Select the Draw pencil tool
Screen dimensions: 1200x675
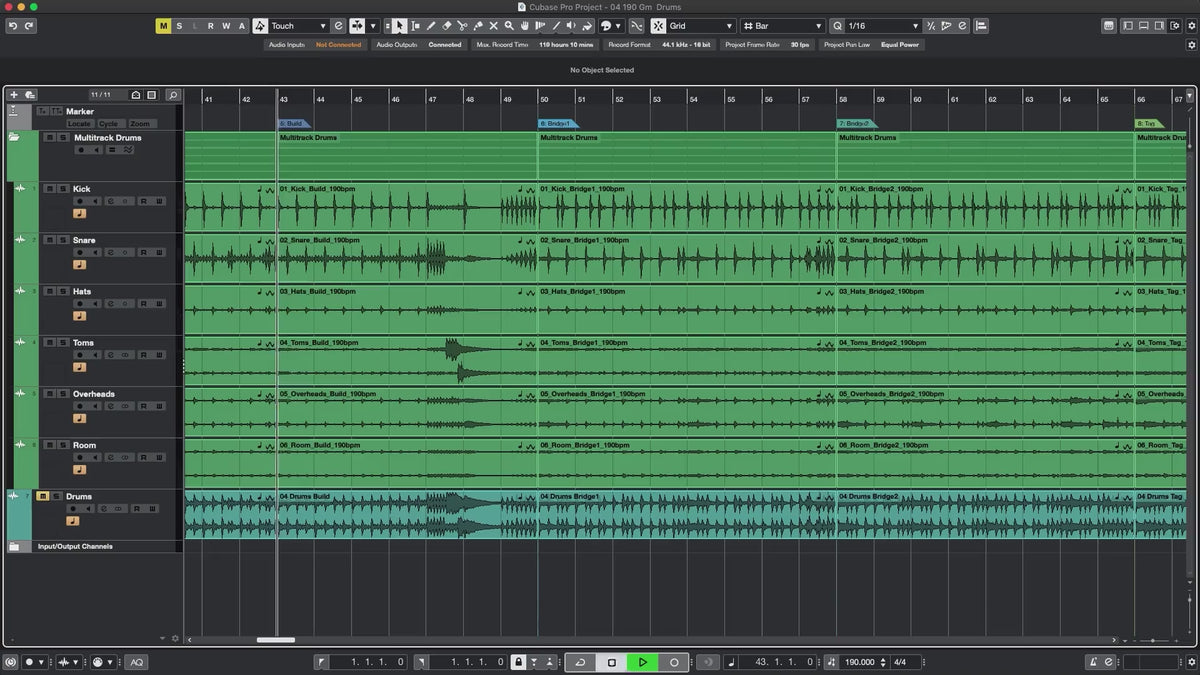[x=431, y=26]
